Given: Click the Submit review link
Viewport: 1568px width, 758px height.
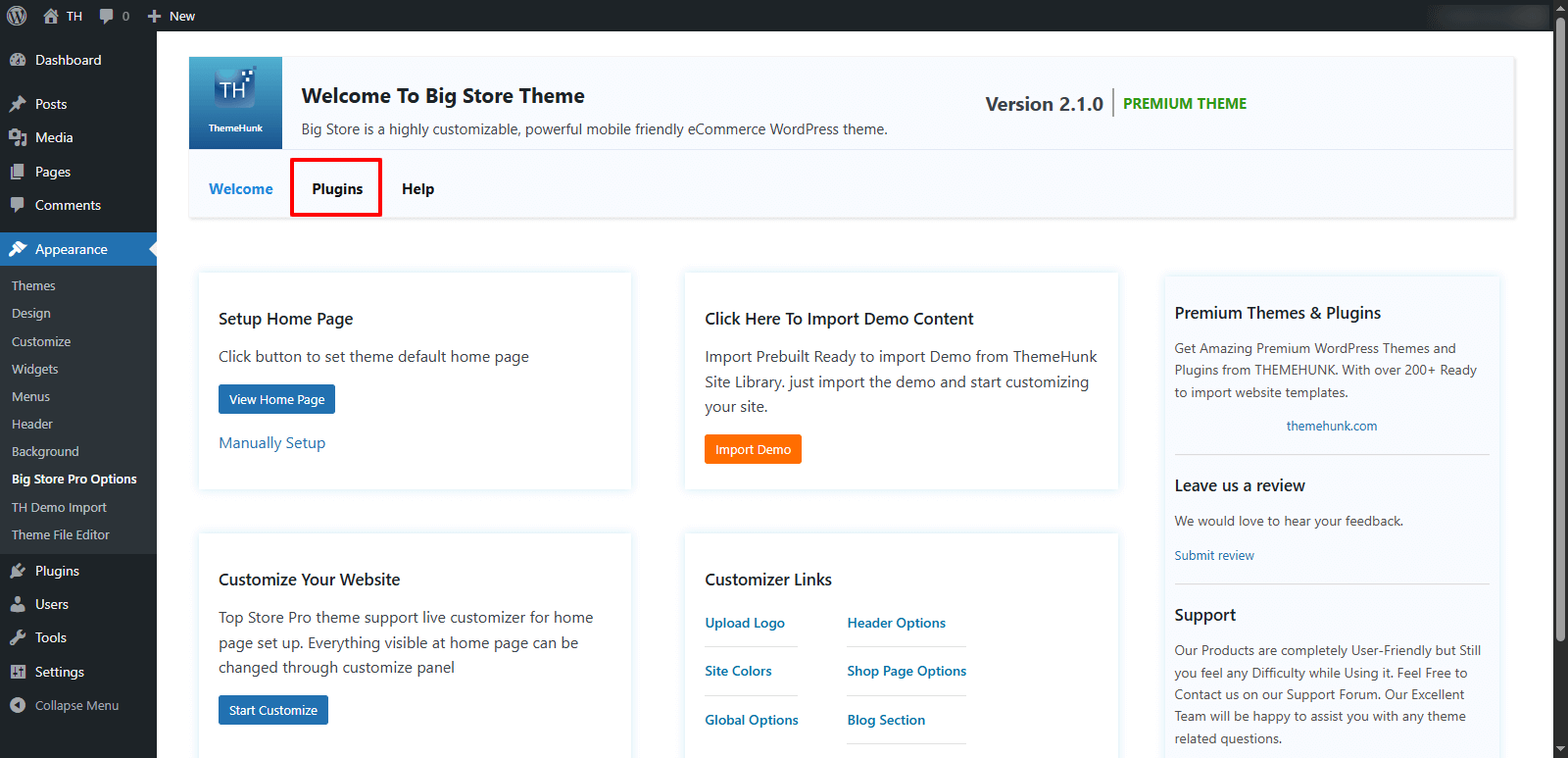Looking at the screenshot, I should (1214, 555).
